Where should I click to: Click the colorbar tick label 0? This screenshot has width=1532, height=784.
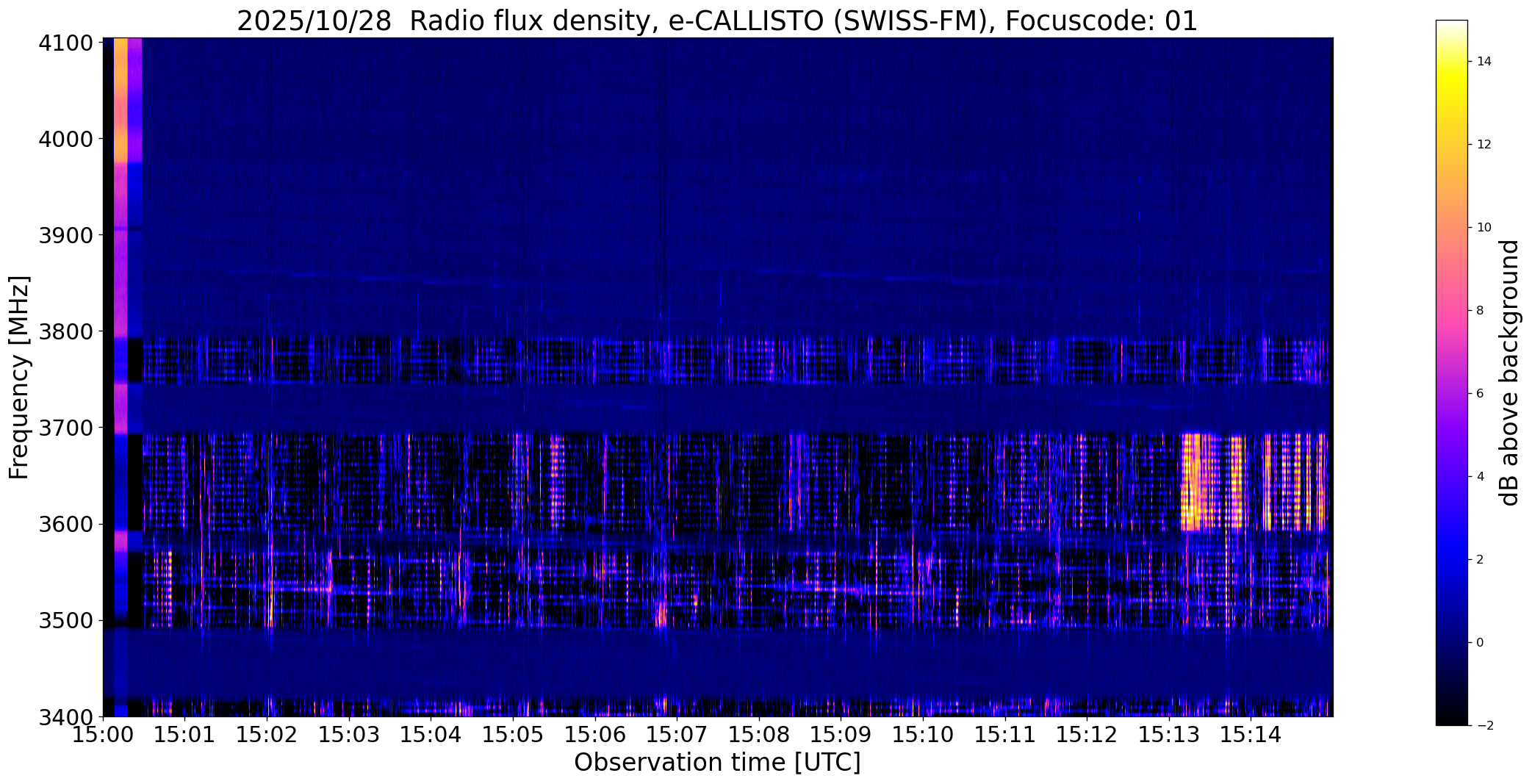[x=1480, y=643]
